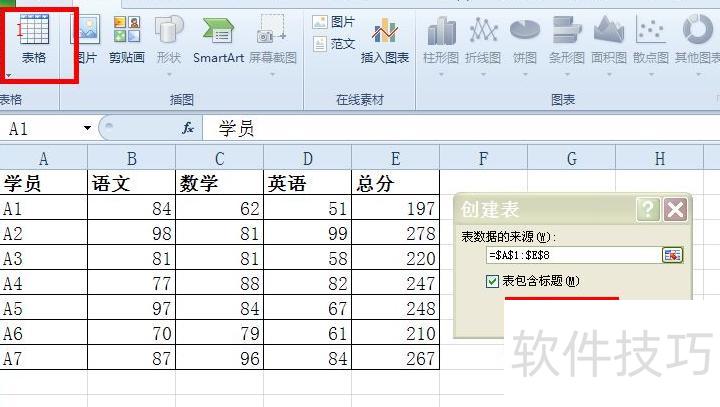The width and height of the screenshot is (720, 407).
Task: Select column B header
Action: pyautogui.click(x=131, y=158)
